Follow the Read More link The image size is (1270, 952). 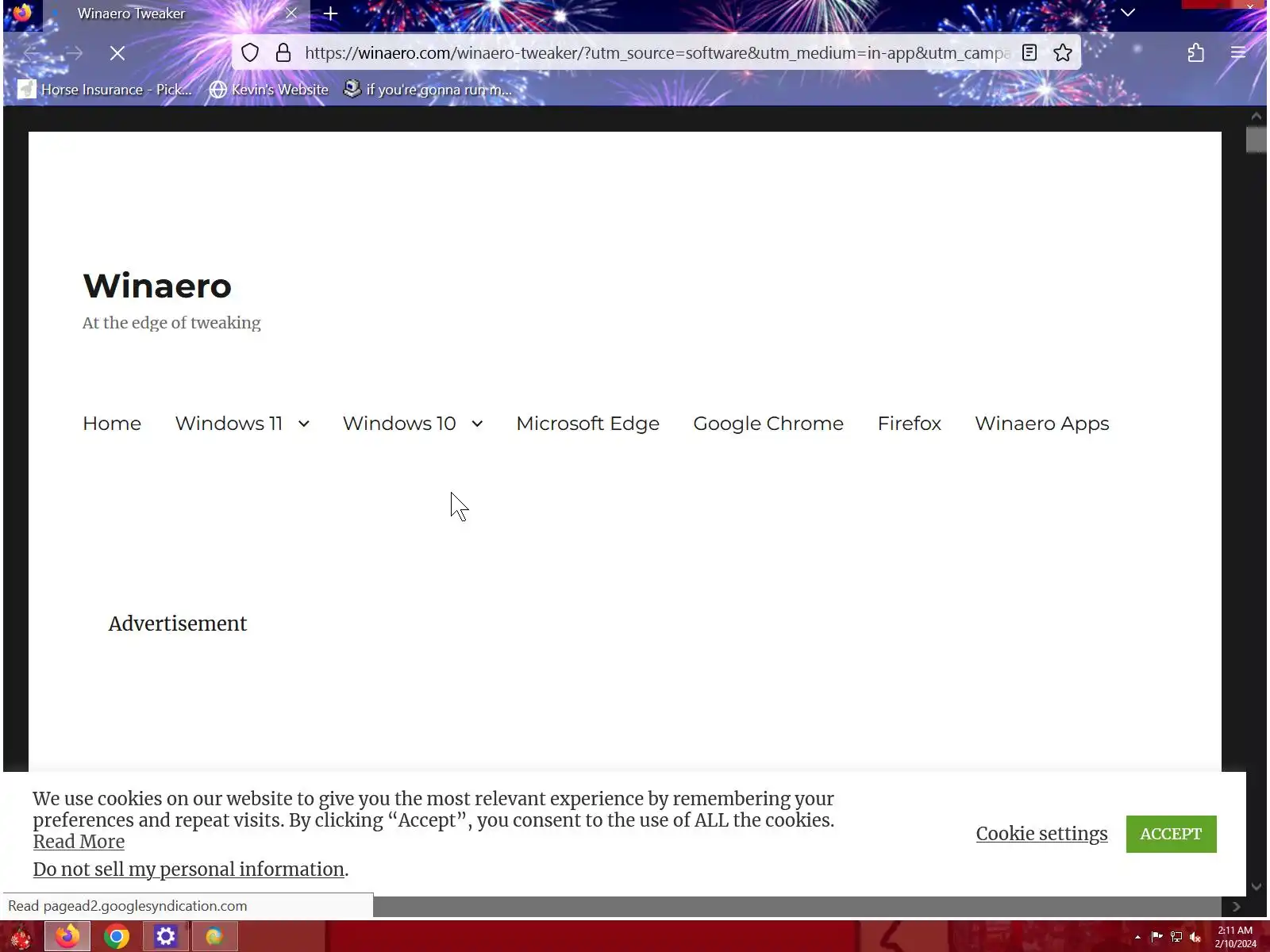pyautogui.click(x=79, y=842)
